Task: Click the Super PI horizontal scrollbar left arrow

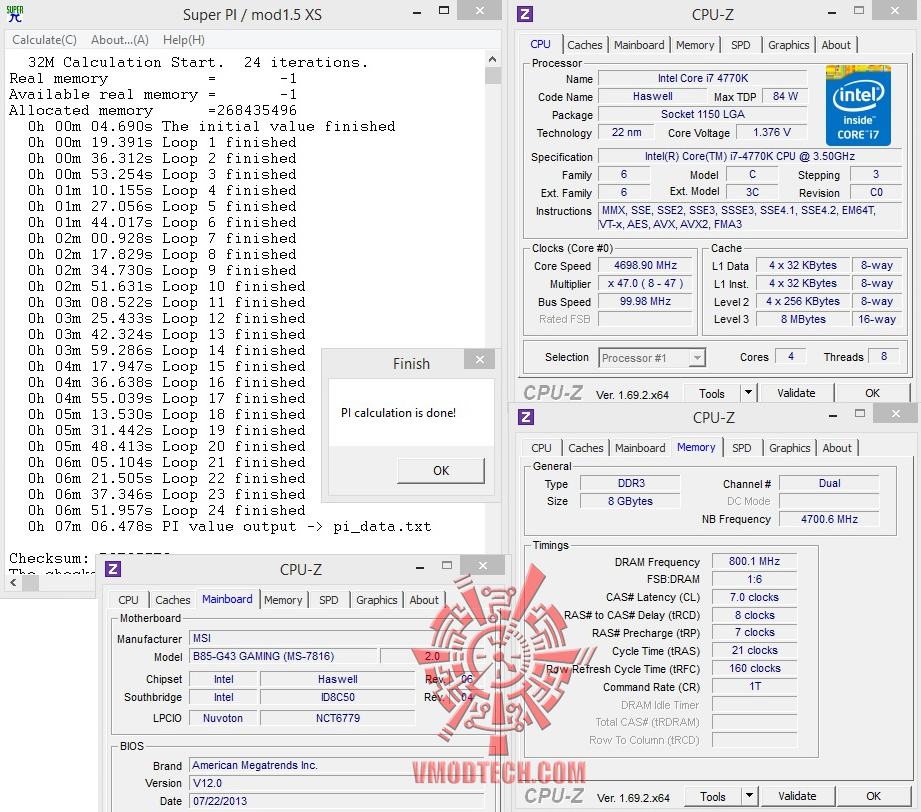Action: coord(14,583)
